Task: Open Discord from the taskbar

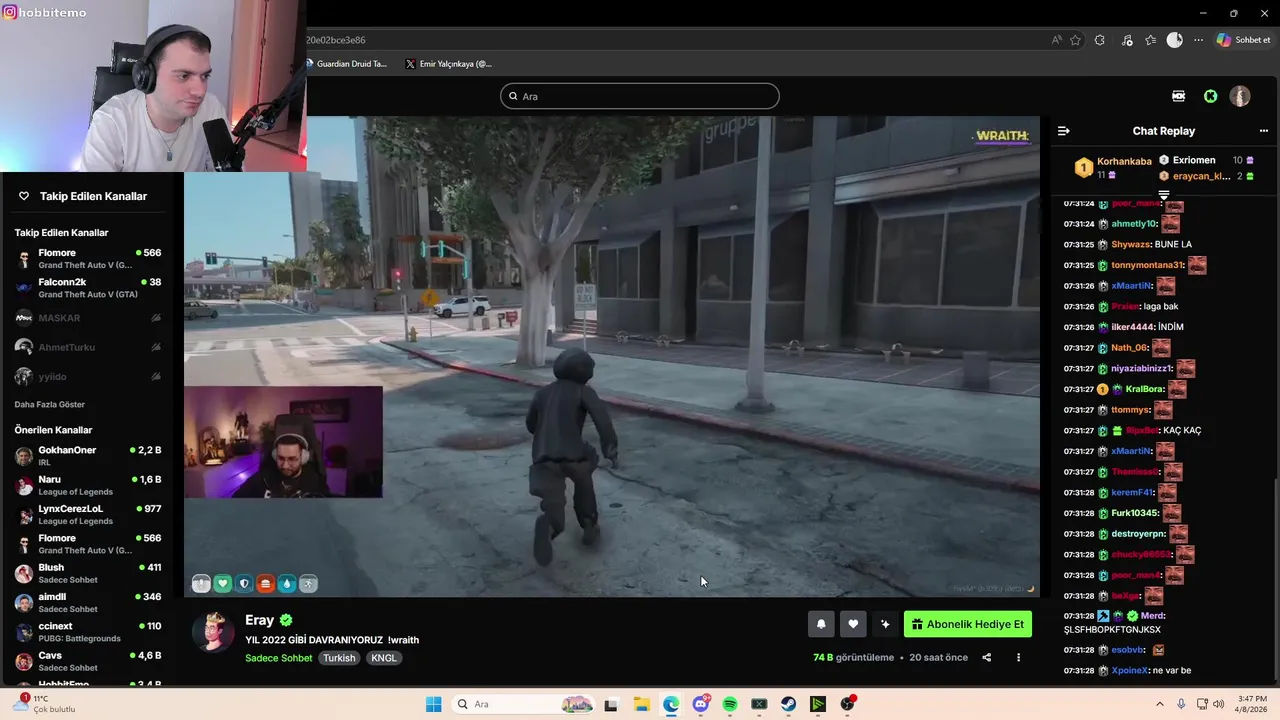Action: tap(701, 704)
